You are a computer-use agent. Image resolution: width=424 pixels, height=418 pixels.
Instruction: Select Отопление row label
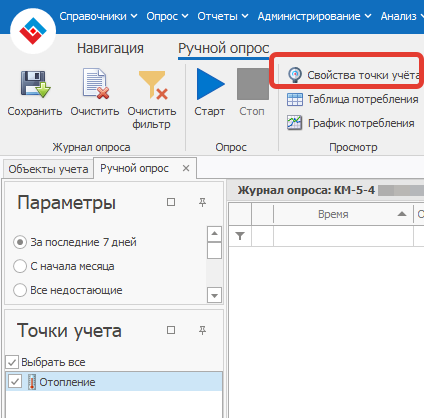tap(67, 382)
